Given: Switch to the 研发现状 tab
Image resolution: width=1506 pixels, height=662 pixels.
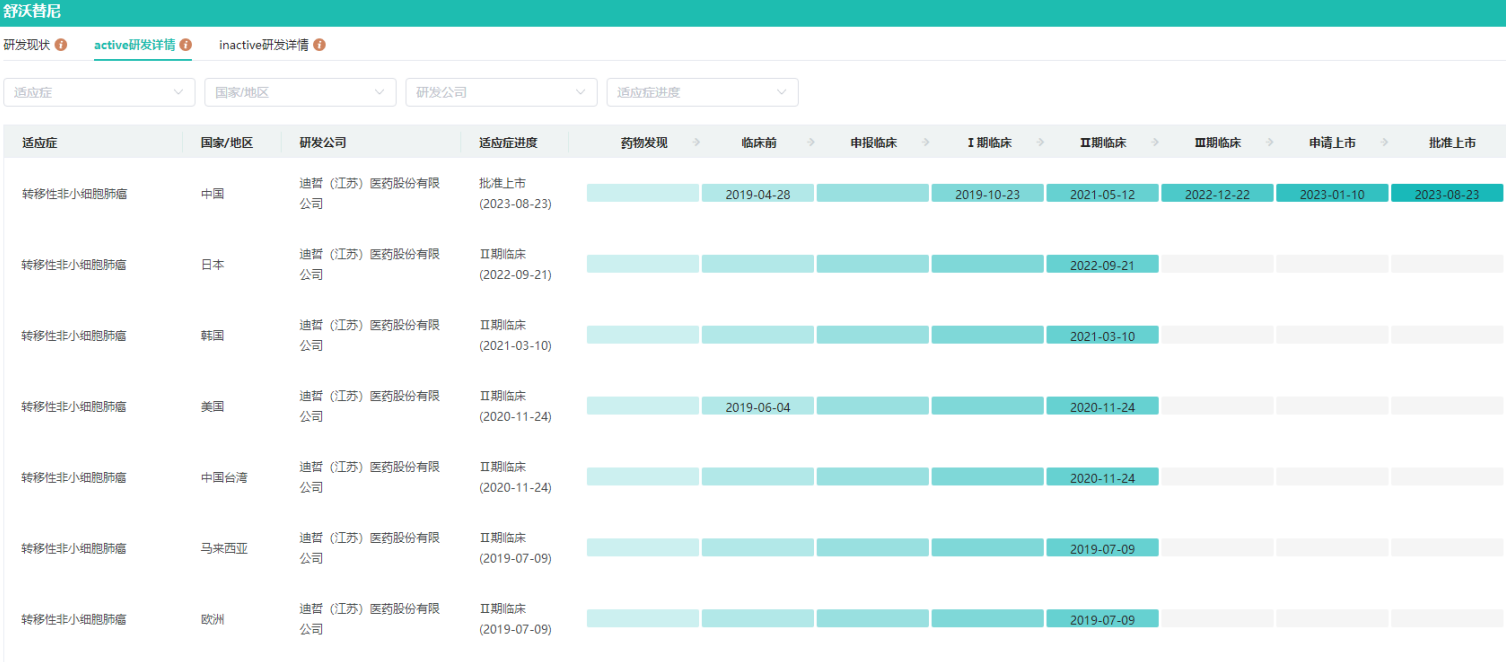Looking at the screenshot, I should tap(27, 45).
